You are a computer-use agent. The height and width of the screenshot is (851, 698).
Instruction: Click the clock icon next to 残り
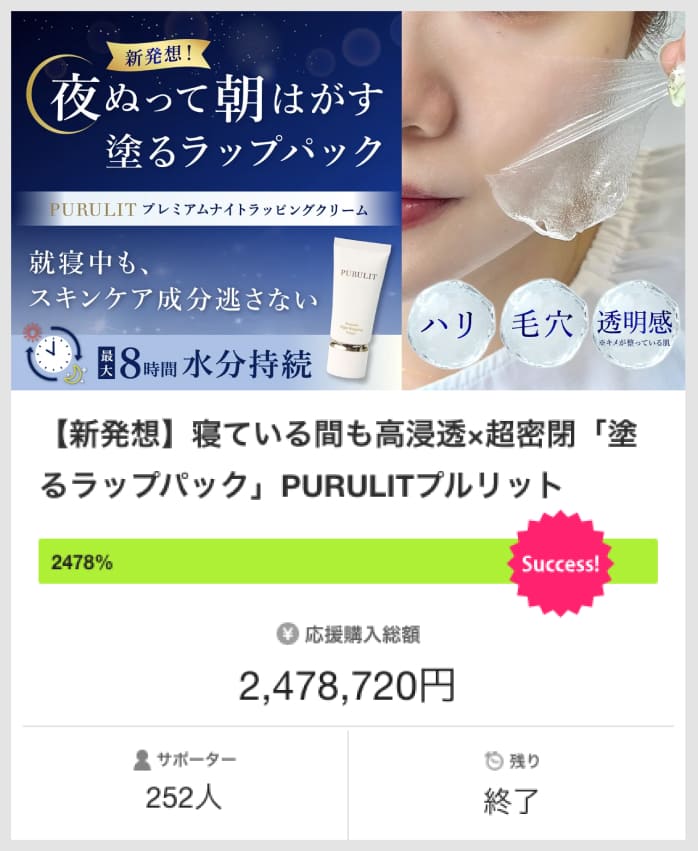493,760
